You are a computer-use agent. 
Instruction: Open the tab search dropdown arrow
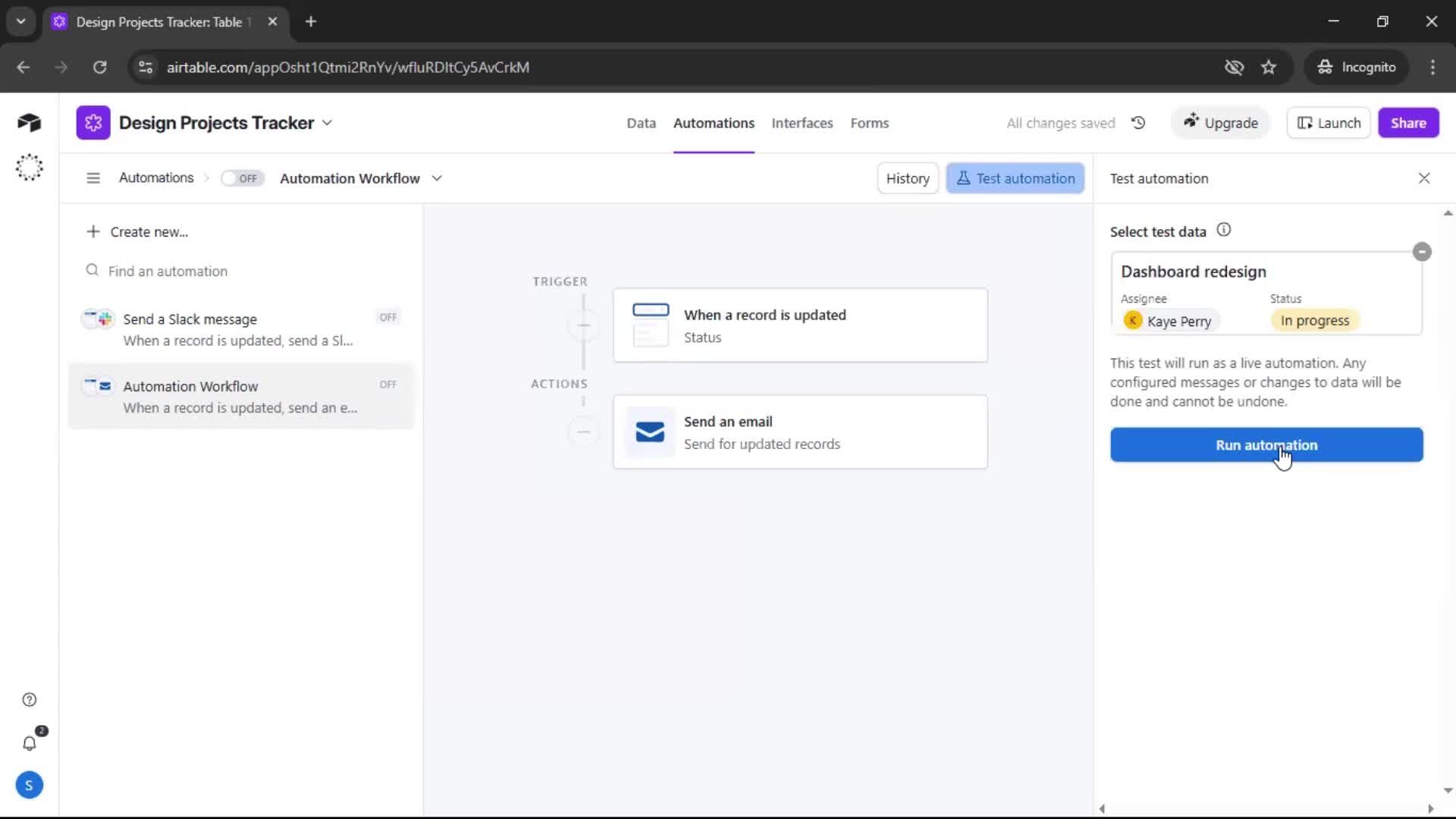coord(21,22)
